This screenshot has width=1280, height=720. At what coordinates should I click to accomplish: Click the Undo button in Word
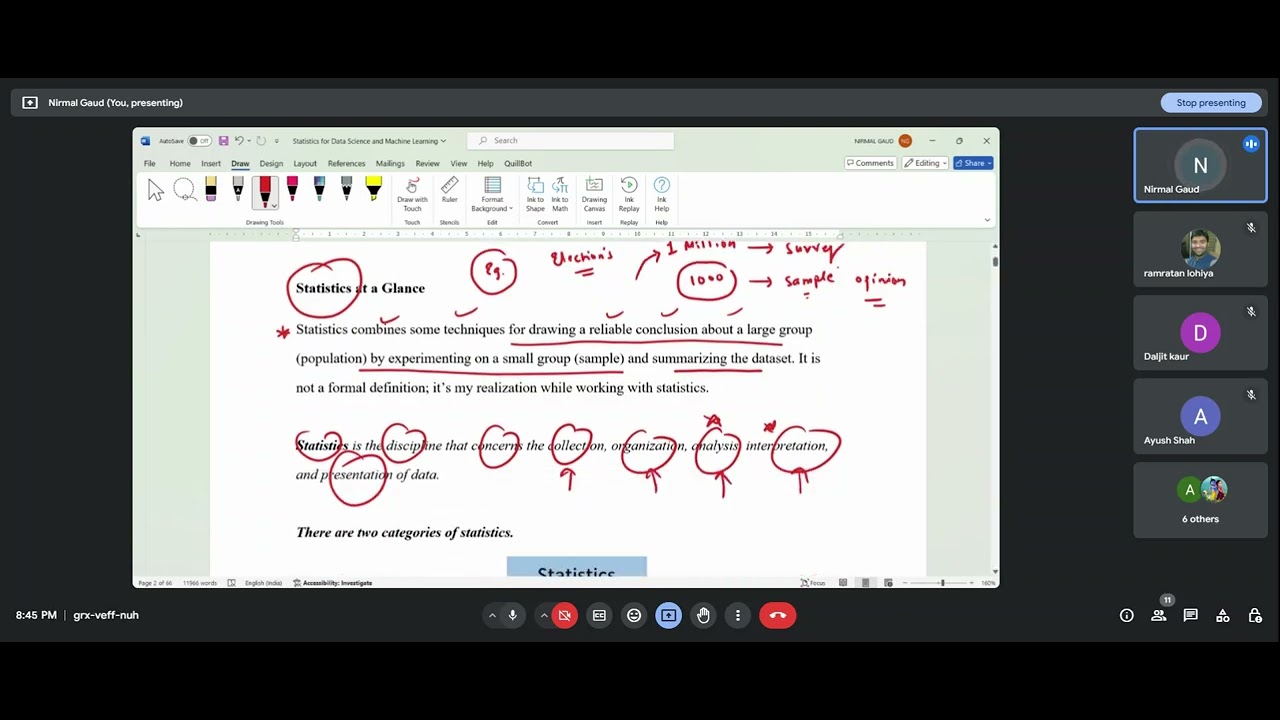(x=238, y=141)
